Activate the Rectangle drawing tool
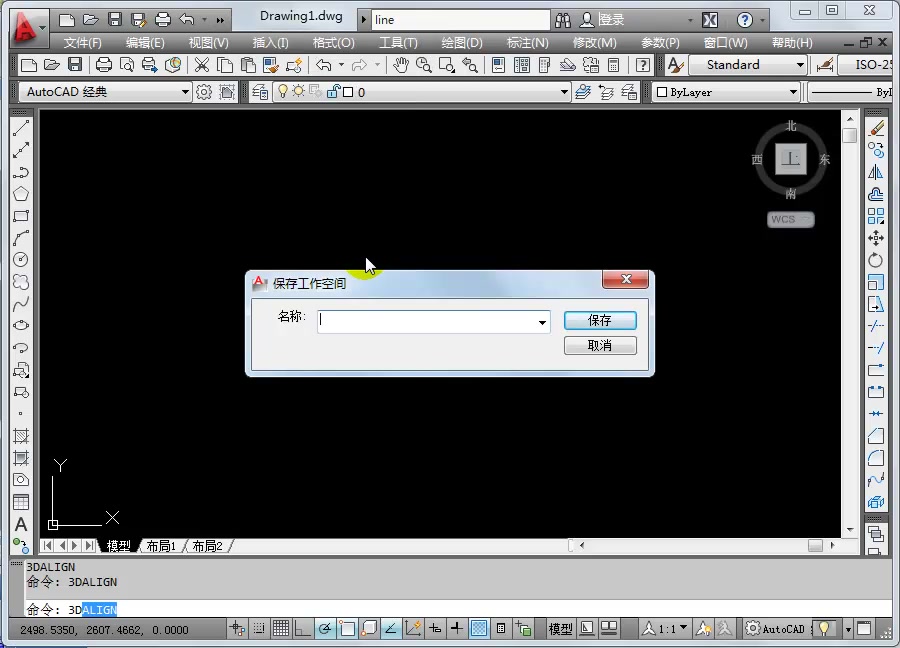The width and height of the screenshot is (900, 648). (x=22, y=217)
